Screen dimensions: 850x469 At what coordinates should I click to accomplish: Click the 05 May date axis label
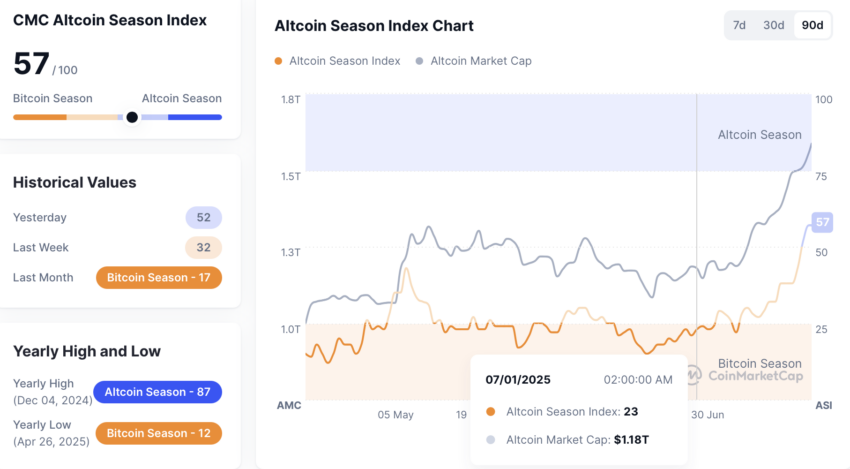tap(395, 415)
